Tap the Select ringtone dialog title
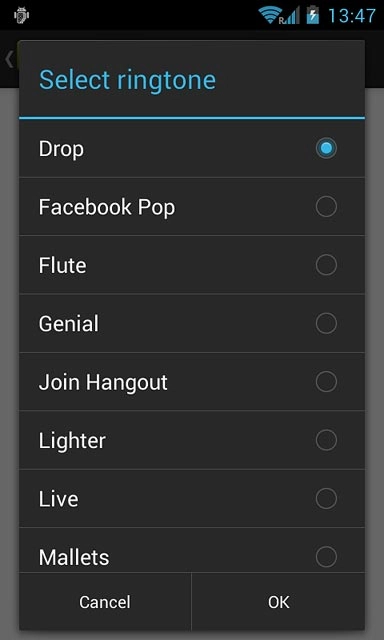This screenshot has height=640, width=384. [127, 80]
